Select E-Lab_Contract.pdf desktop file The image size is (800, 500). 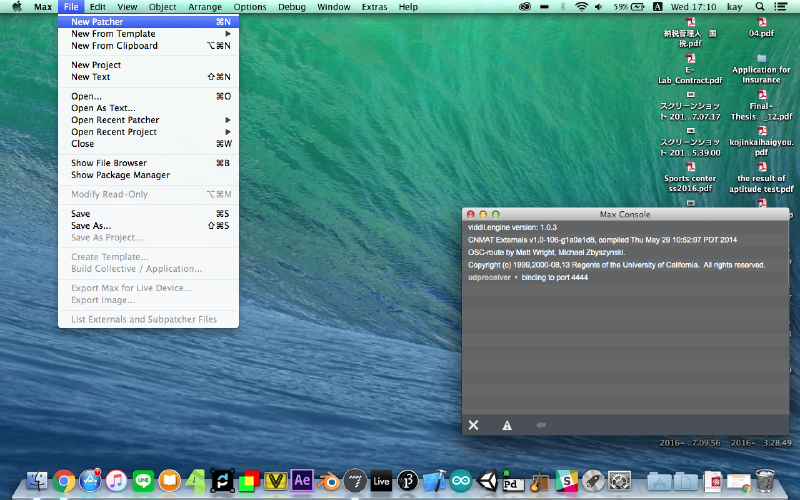click(690, 68)
